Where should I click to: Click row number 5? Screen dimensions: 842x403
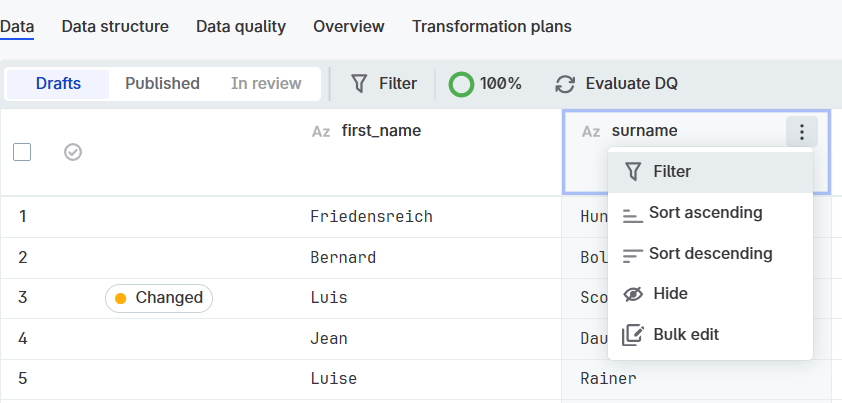pyautogui.click(x=23, y=379)
